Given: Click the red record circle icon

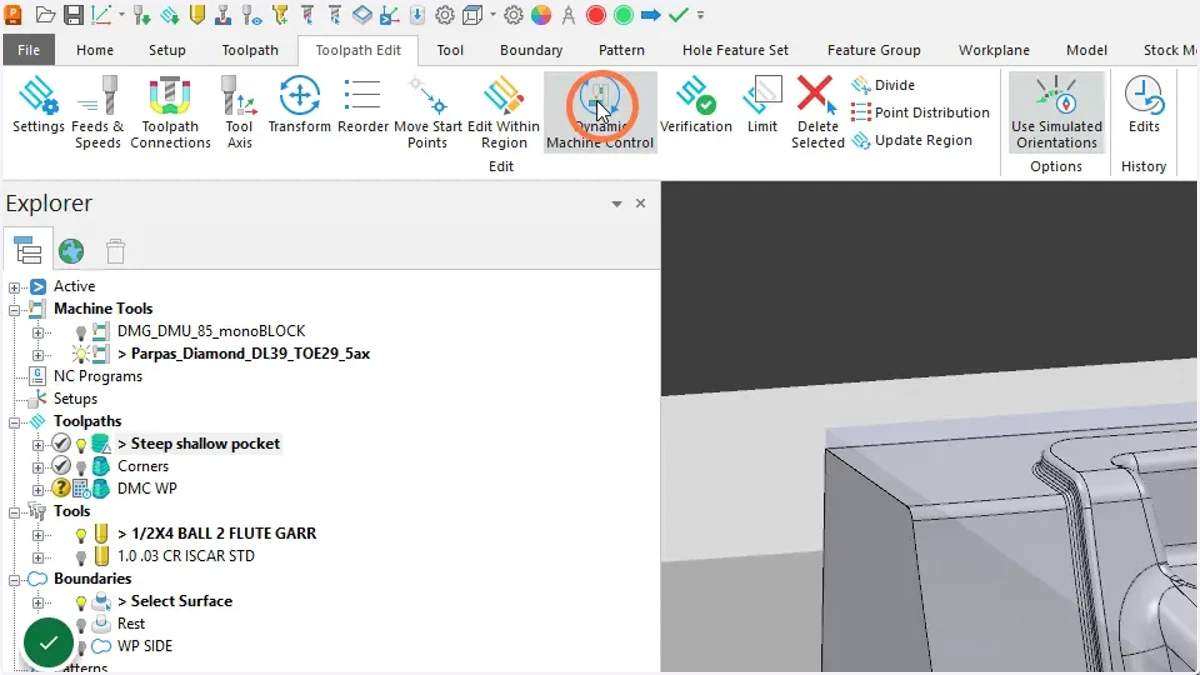Looking at the screenshot, I should point(596,15).
